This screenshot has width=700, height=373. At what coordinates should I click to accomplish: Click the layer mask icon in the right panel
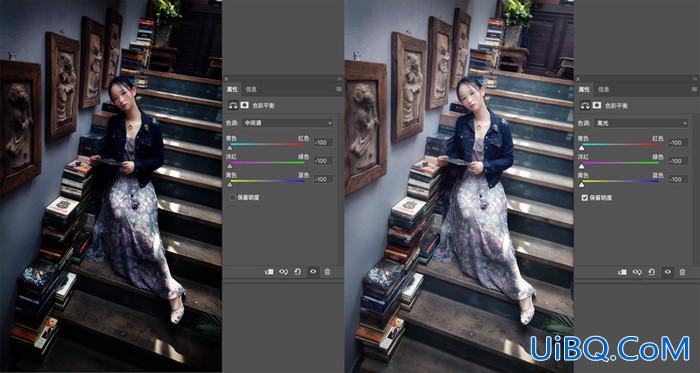(596, 106)
